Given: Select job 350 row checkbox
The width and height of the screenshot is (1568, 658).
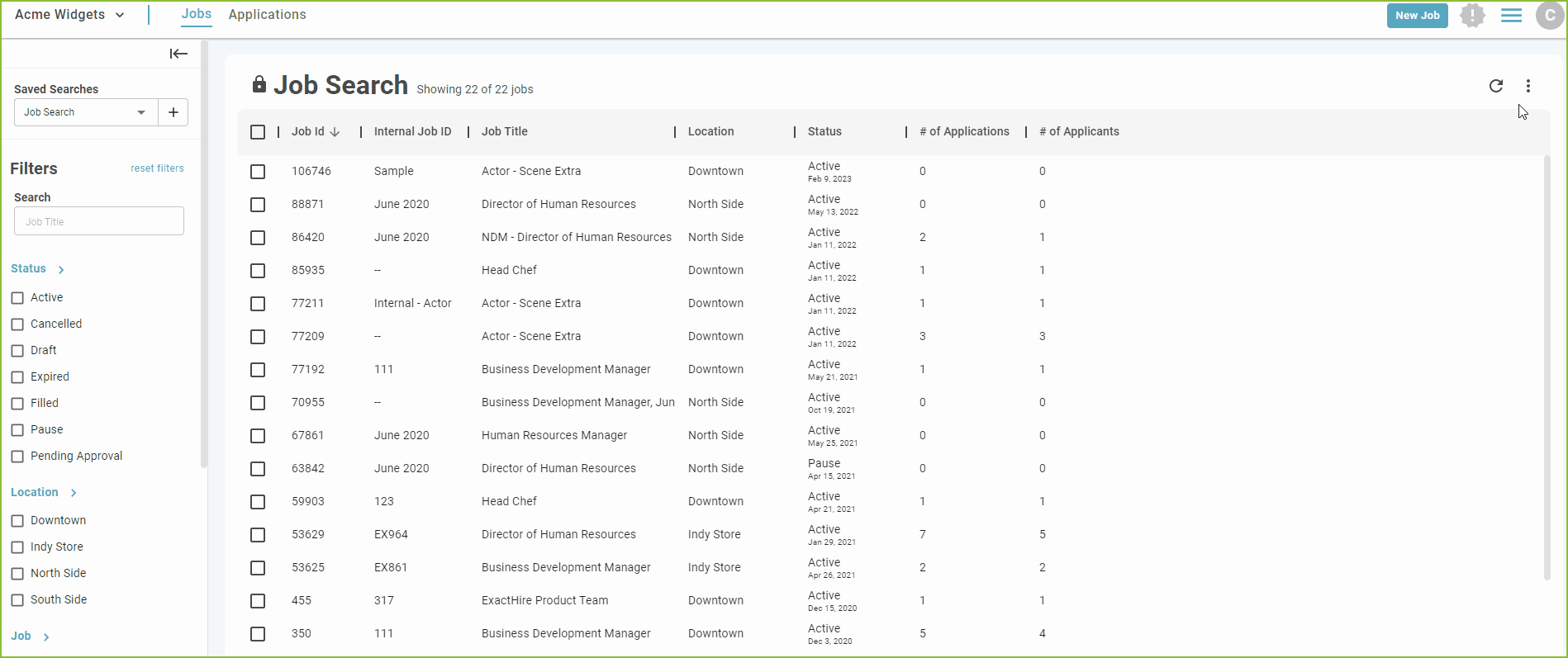Looking at the screenshot, I should pyautogui.click(x=258, y=634).
